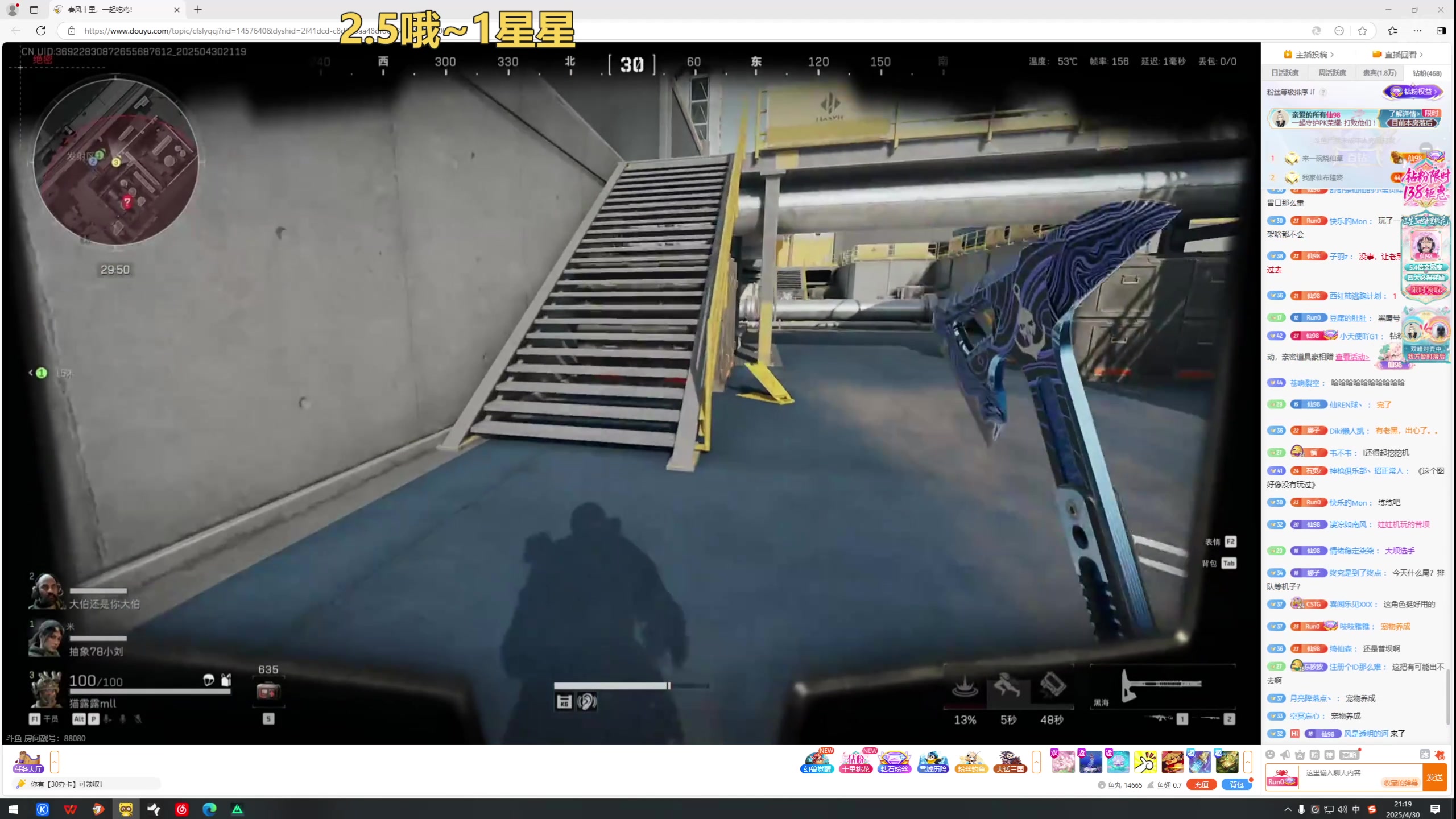This screenshot has width=1456, height=819.
Task: Click 了解详情 on PK banner
Action: (1404, 114)
